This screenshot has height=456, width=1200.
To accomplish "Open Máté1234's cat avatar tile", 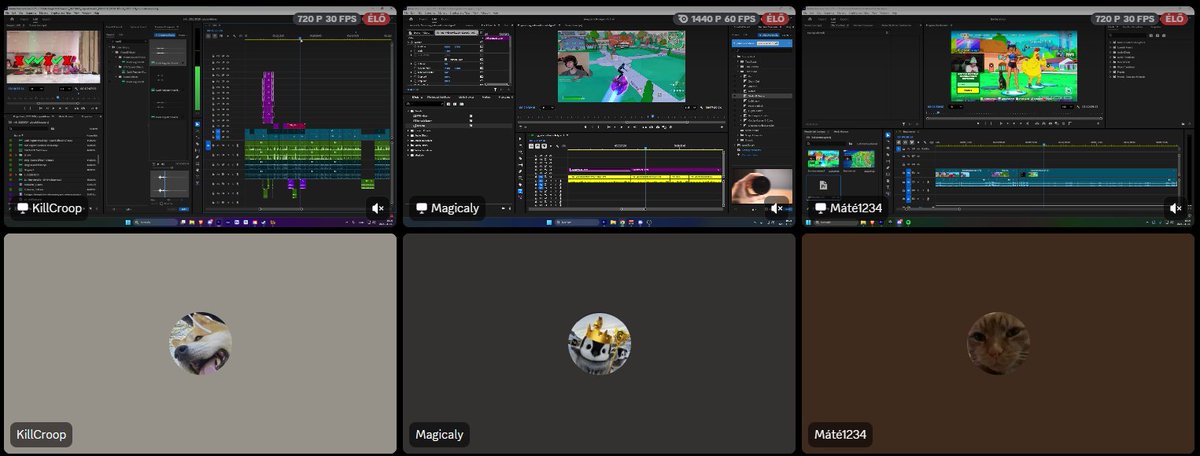I will [998, 343].
